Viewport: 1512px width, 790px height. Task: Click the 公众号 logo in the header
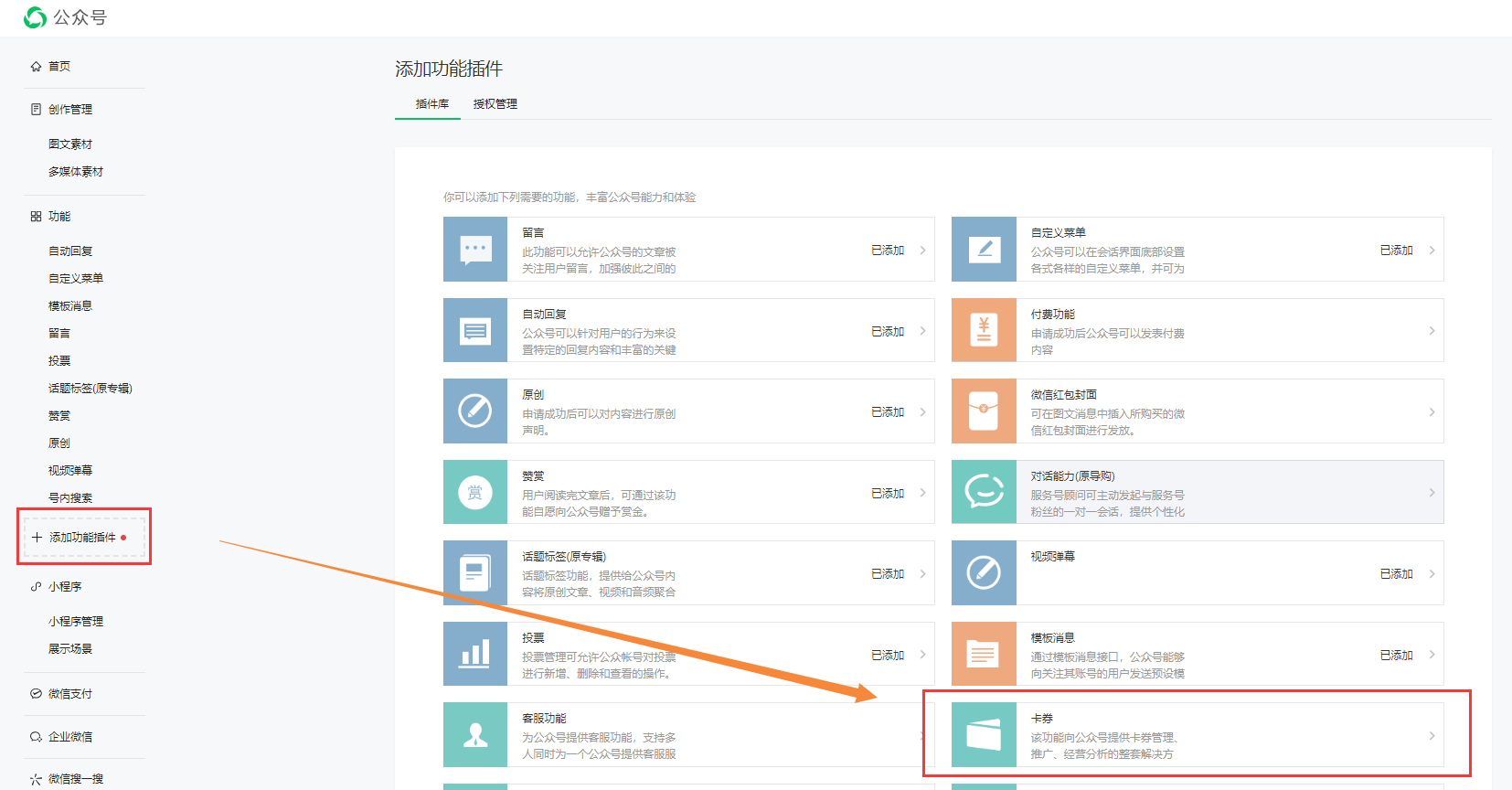click(x=66, y=17)
